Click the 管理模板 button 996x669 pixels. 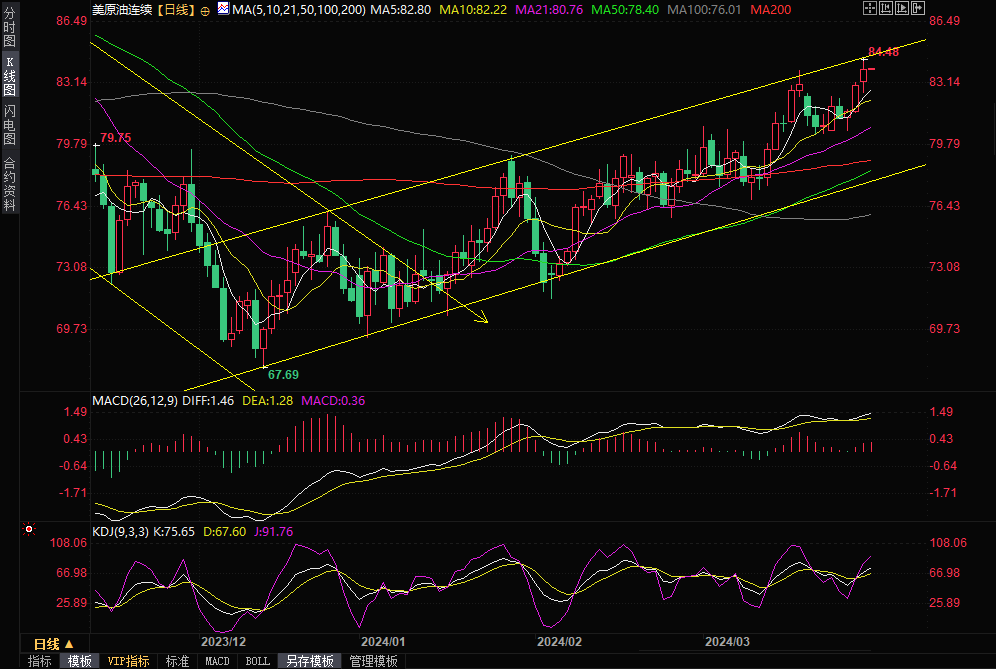[373, 661]
